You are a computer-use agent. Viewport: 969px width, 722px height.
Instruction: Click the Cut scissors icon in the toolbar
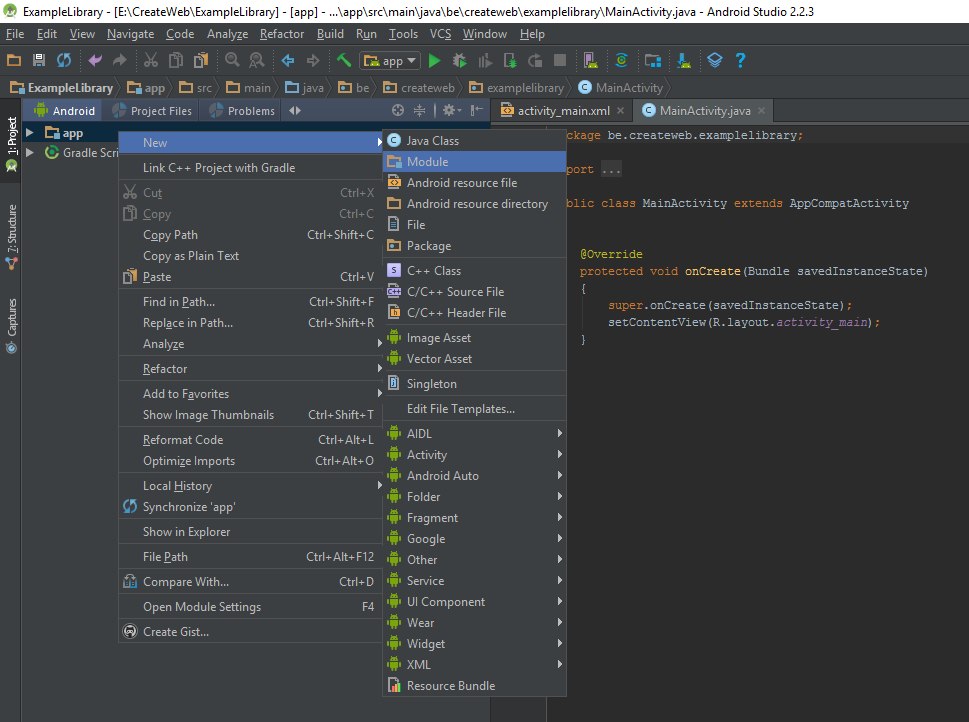[150, 61]
